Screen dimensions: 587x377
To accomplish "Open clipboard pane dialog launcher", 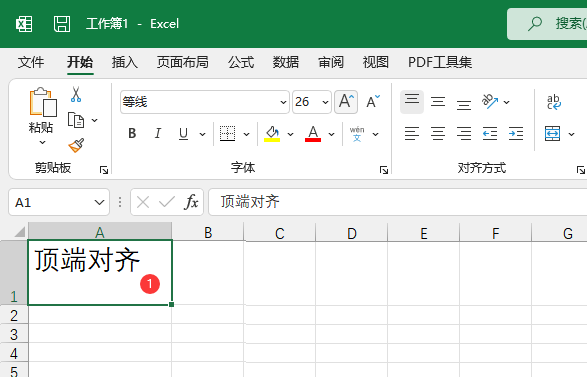I will (104, 170).
